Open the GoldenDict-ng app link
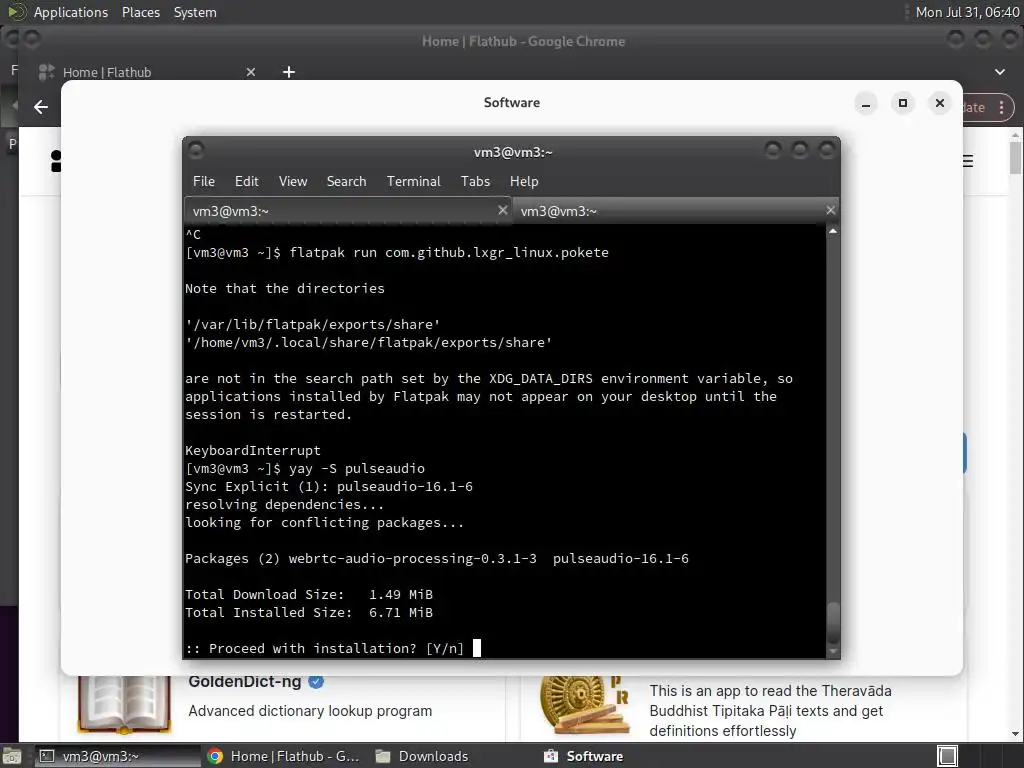The height and width of the screenshot is (768, 1024). [x=244, y=681]
